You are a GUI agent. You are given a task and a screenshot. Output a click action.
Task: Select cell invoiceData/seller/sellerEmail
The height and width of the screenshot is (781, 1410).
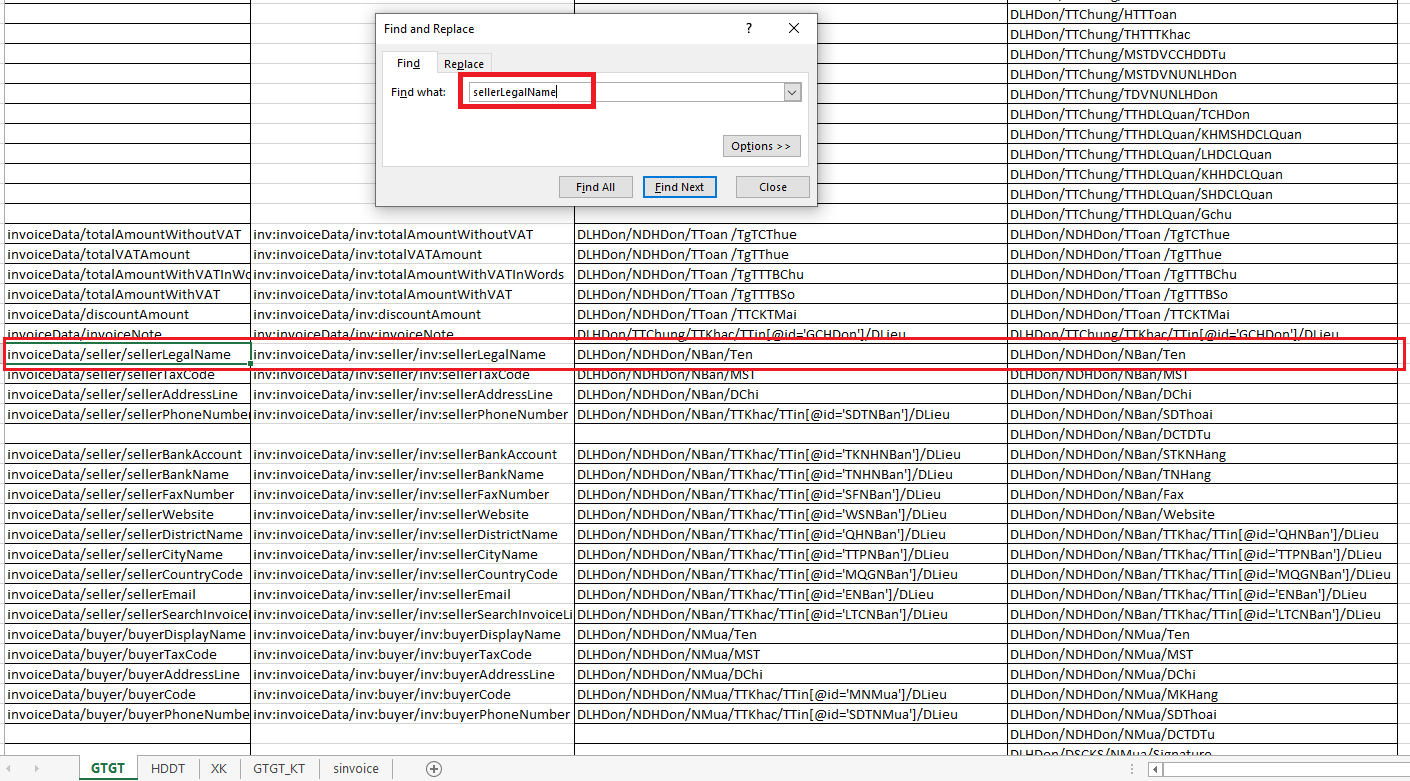127,594
